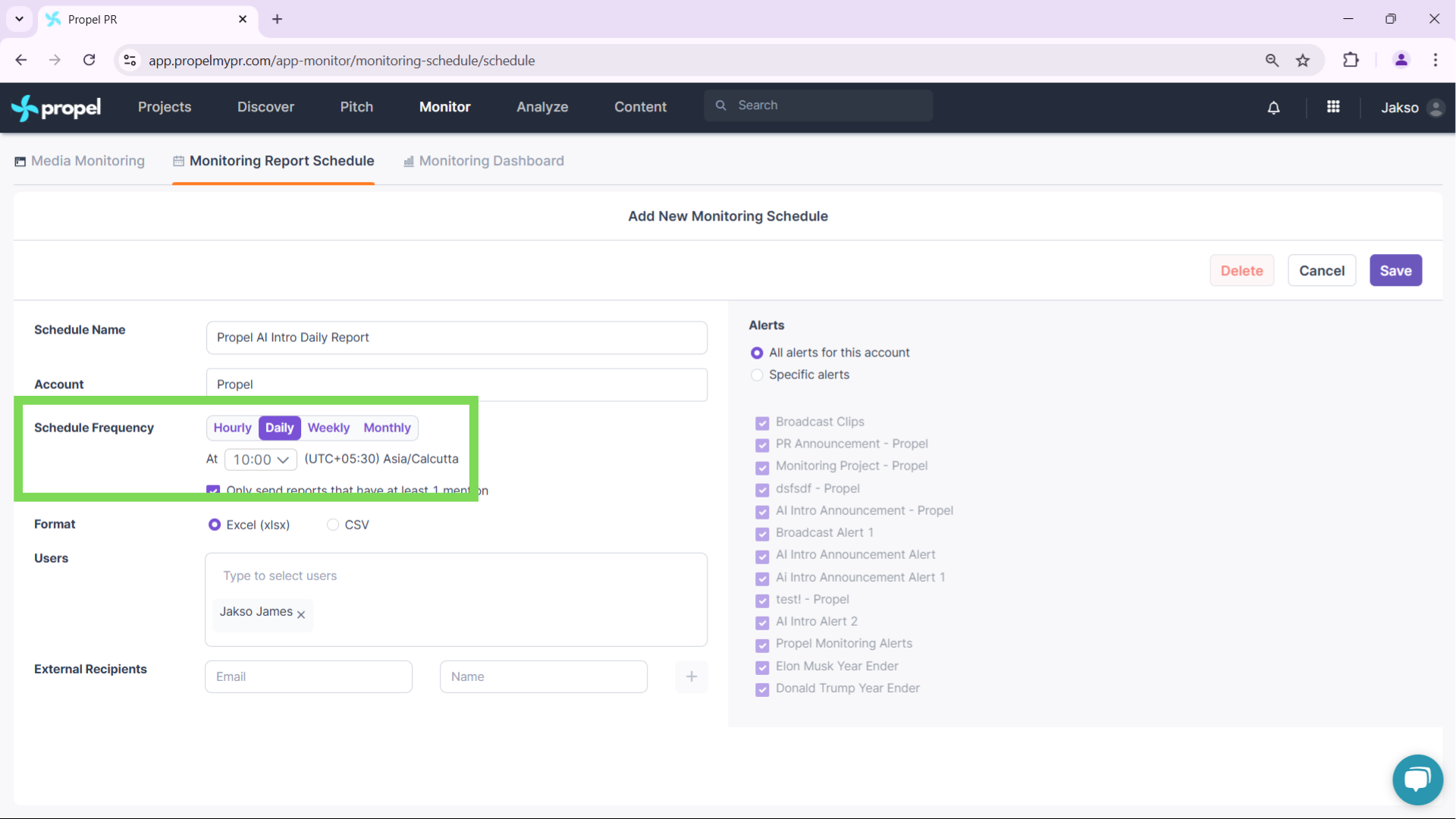Image resolution: width=1456 pixels, height=819 pixels.
Task: Click the Propel logo in navbar
Action: (x=56, y=108)
